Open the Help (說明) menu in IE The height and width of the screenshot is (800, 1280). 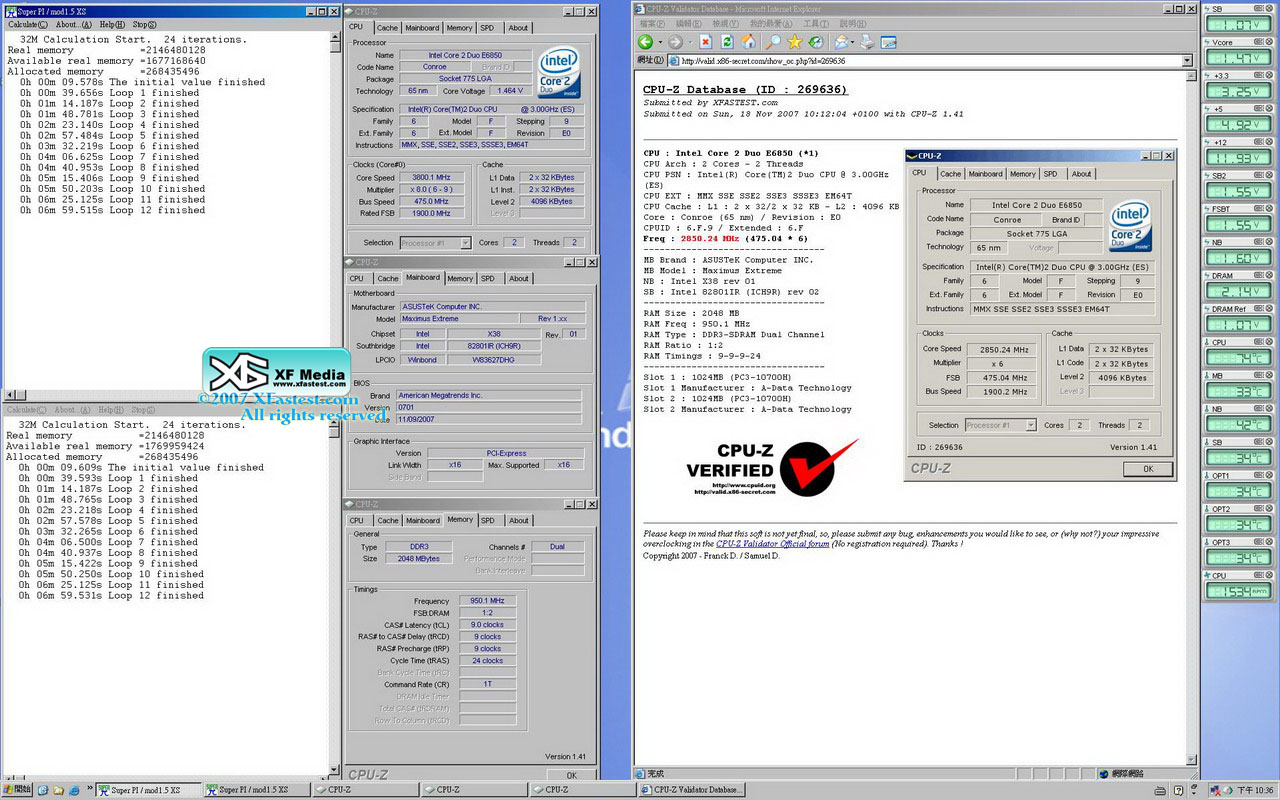tap(853, 23)
